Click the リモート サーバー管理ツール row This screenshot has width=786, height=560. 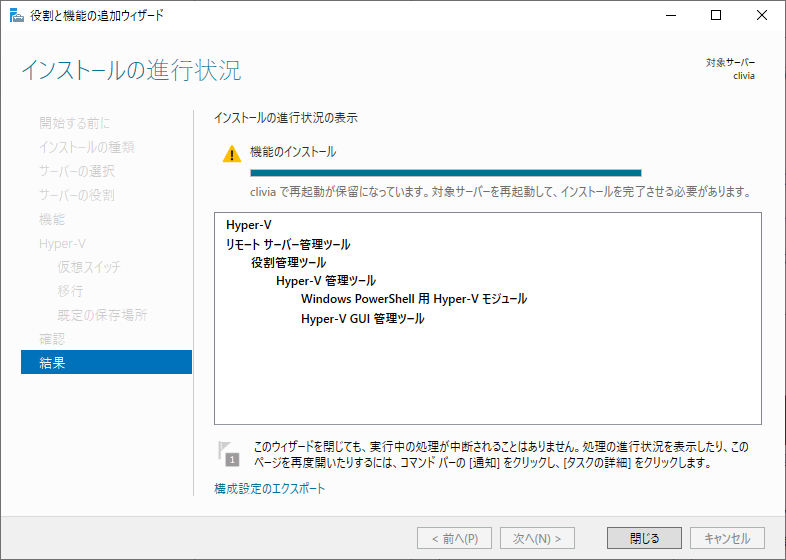coord(288,244)
